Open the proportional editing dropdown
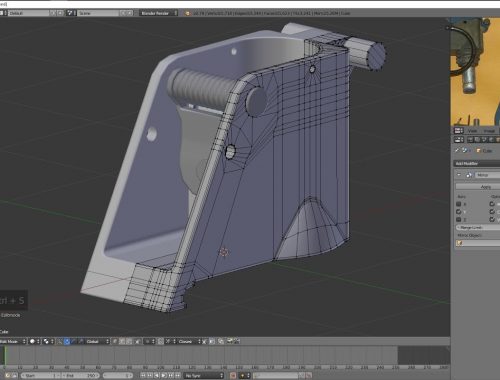500x380 pixels. coord(149,341)
